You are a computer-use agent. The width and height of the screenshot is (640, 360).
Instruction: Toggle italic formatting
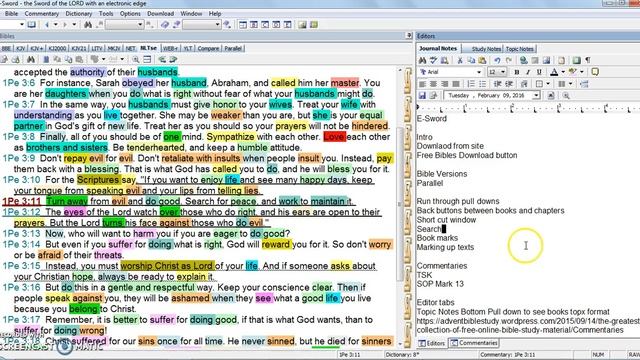[528, 72]
